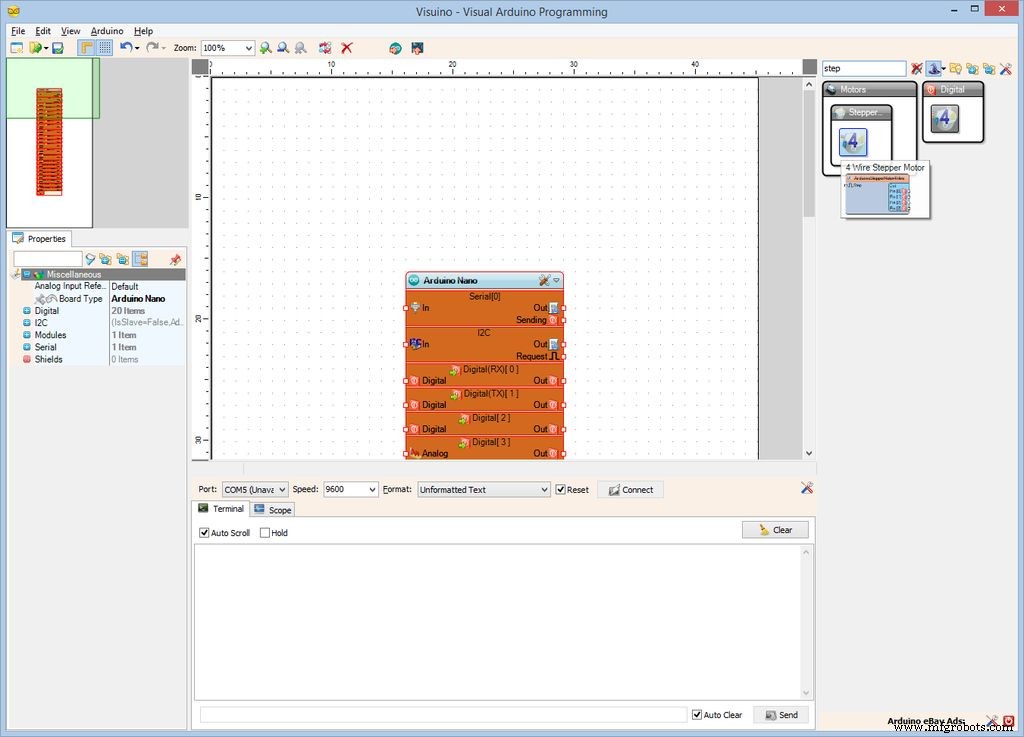
Task: Expand the Digital property group
Action: tap(27, 311)
